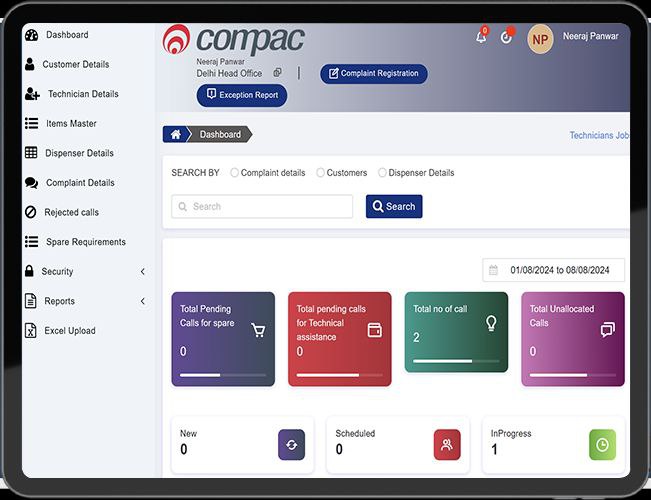Click the copy icon beside Delhi Head Office
This screenshot has width=651, height=500.
[277, 73]
